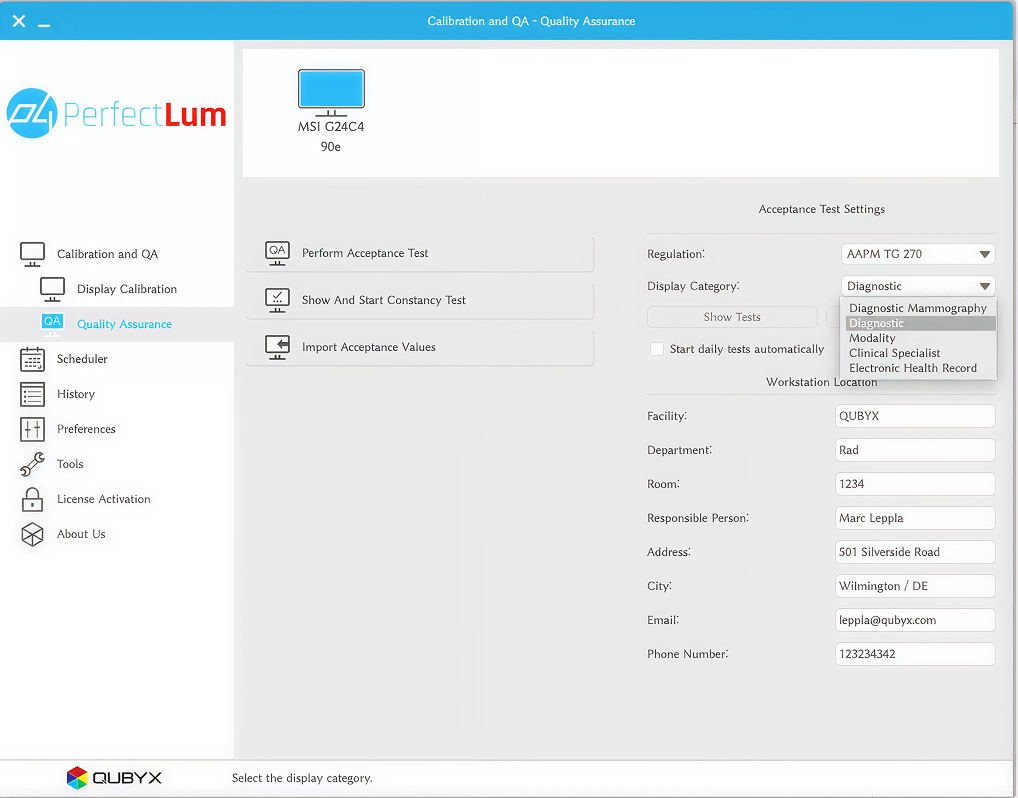Click the Tools wrench icon
1018x798 pixels.
click(x=32, y=464)
